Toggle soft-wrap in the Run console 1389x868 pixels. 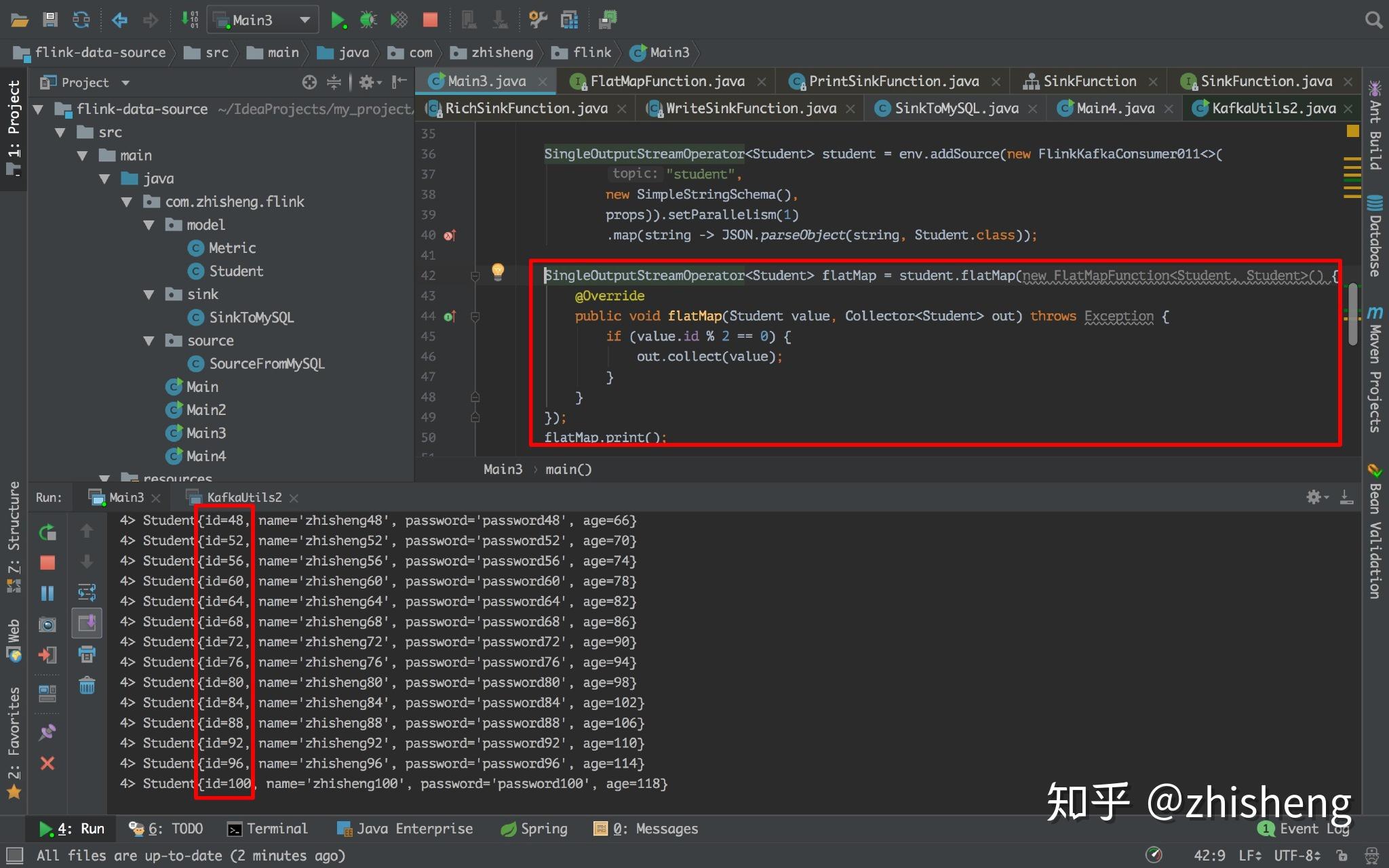pos(87,593)
